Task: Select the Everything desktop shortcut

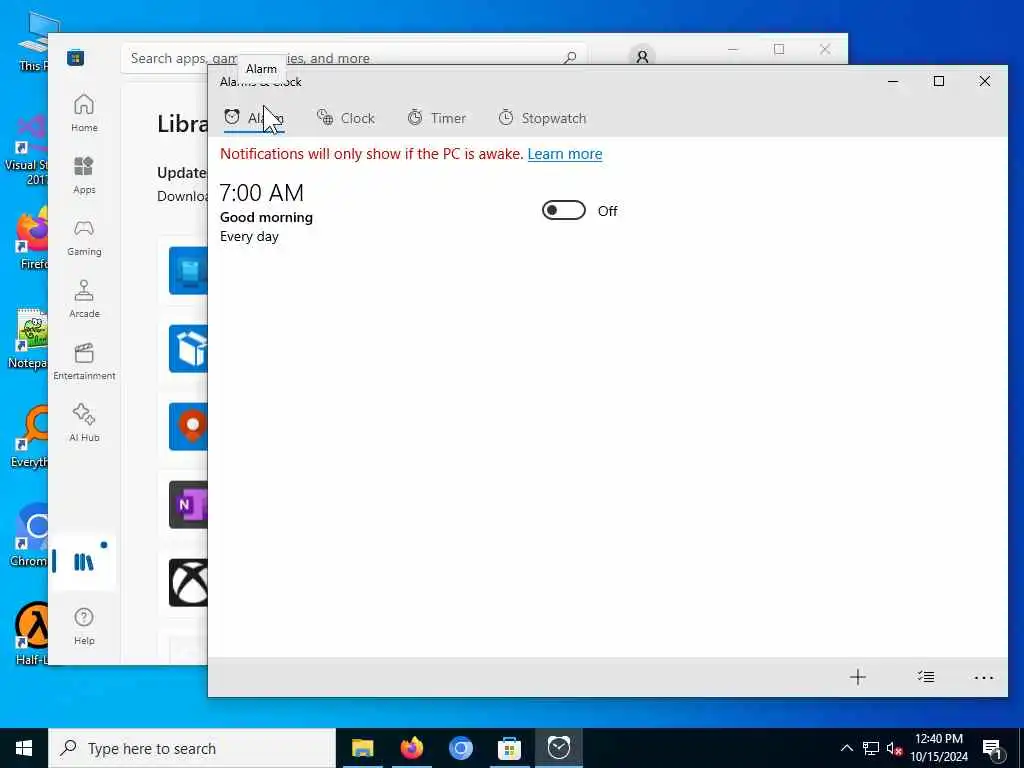Action: pos(29,436)
